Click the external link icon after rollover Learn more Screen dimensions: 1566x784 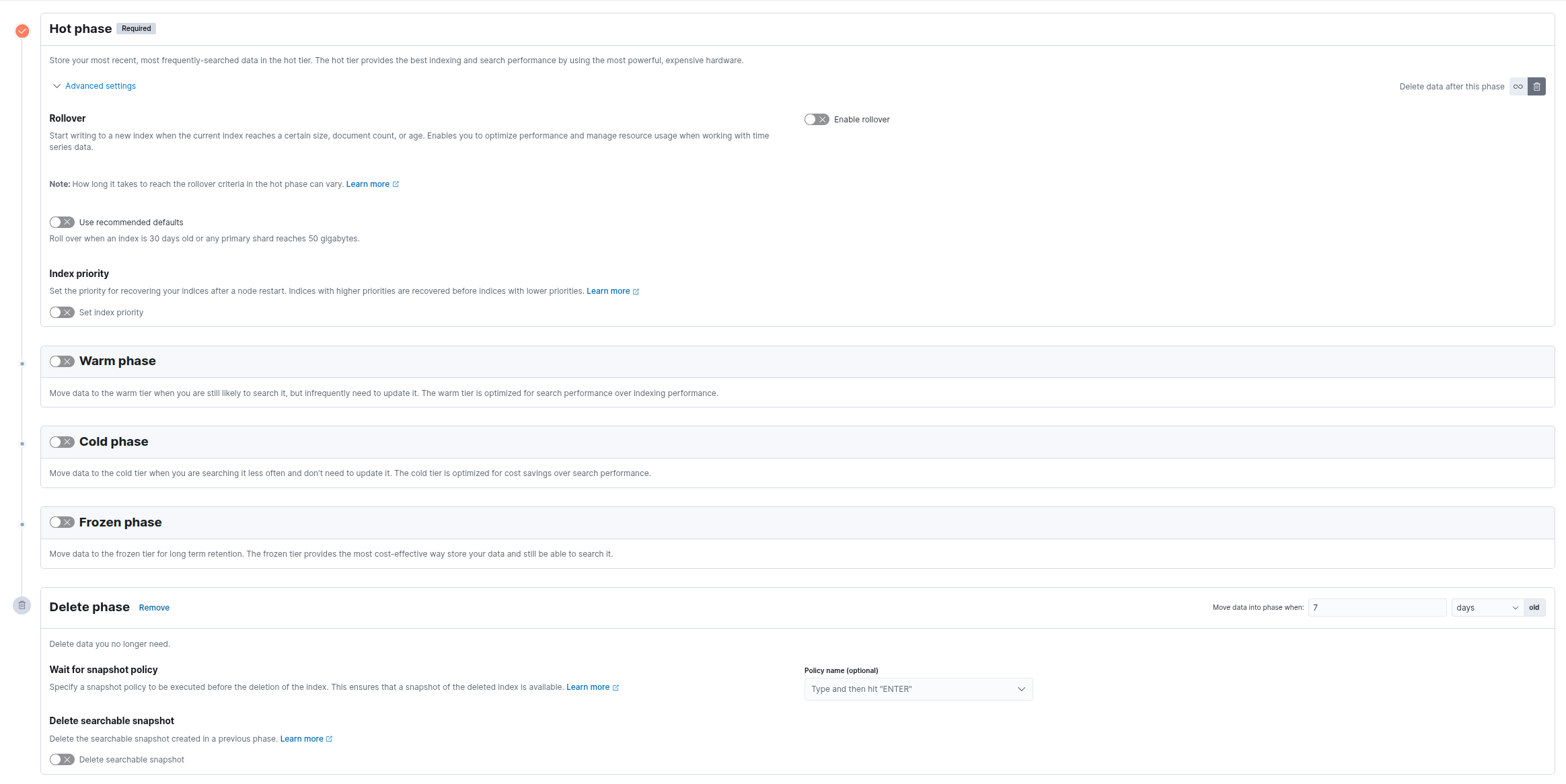click(396, 184)
